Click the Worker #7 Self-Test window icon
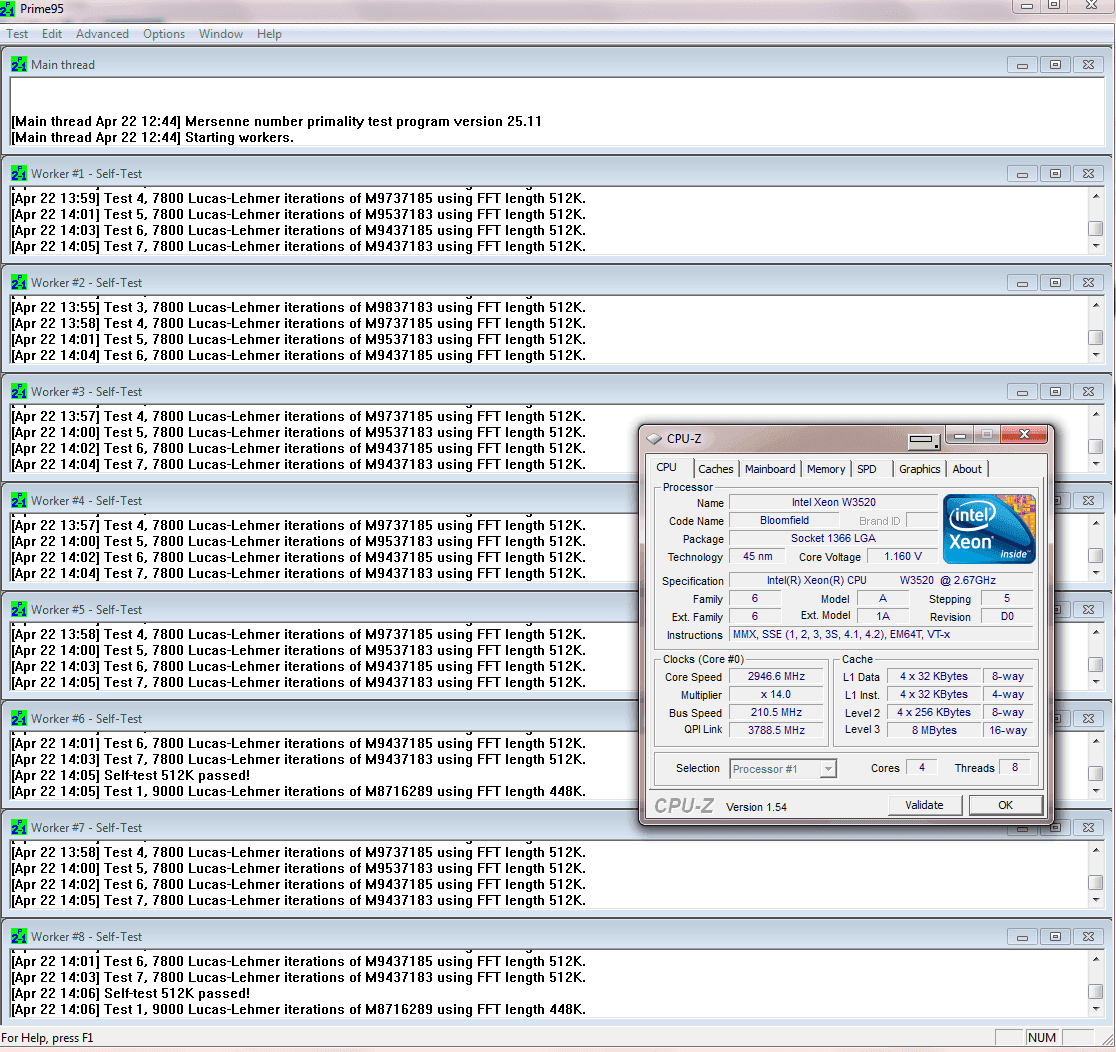Image resolution: width=1116 pixels, height=1052 pixels. pyautogui.click(x=19, y=827)
